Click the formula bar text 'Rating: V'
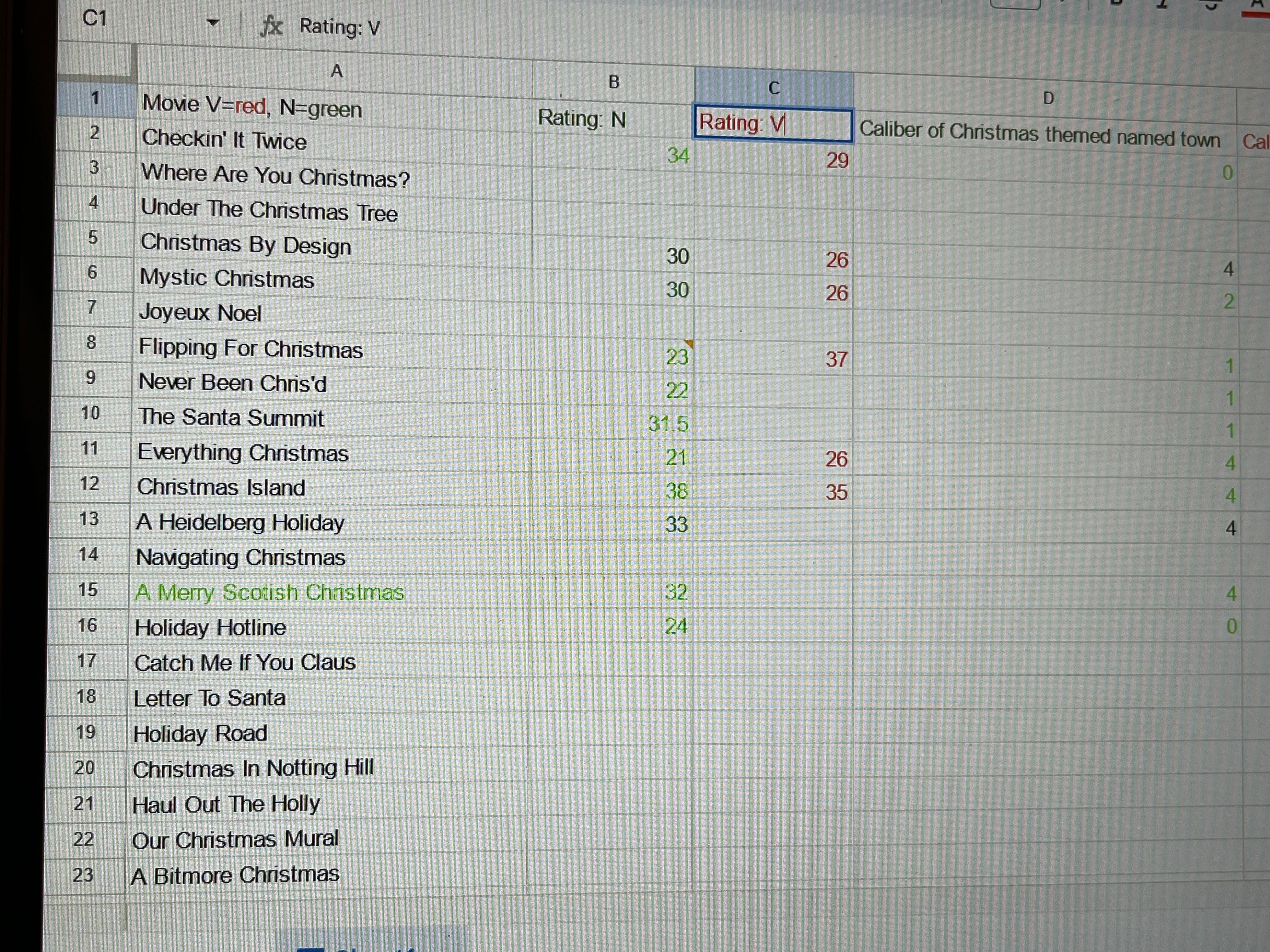Image resolution: width=1270 pixels, height=952 pixels. click(x=339, y=27)
